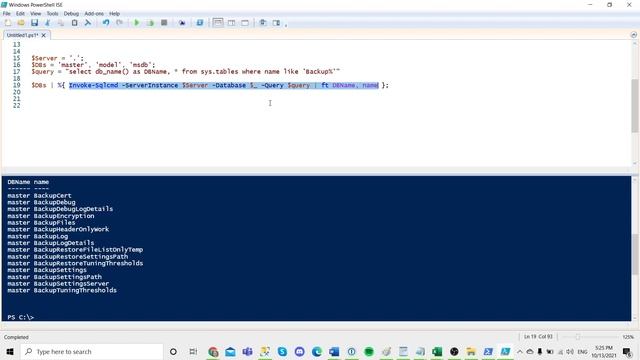Click the Cut scissors toolbar icon

tap(48, 23)
